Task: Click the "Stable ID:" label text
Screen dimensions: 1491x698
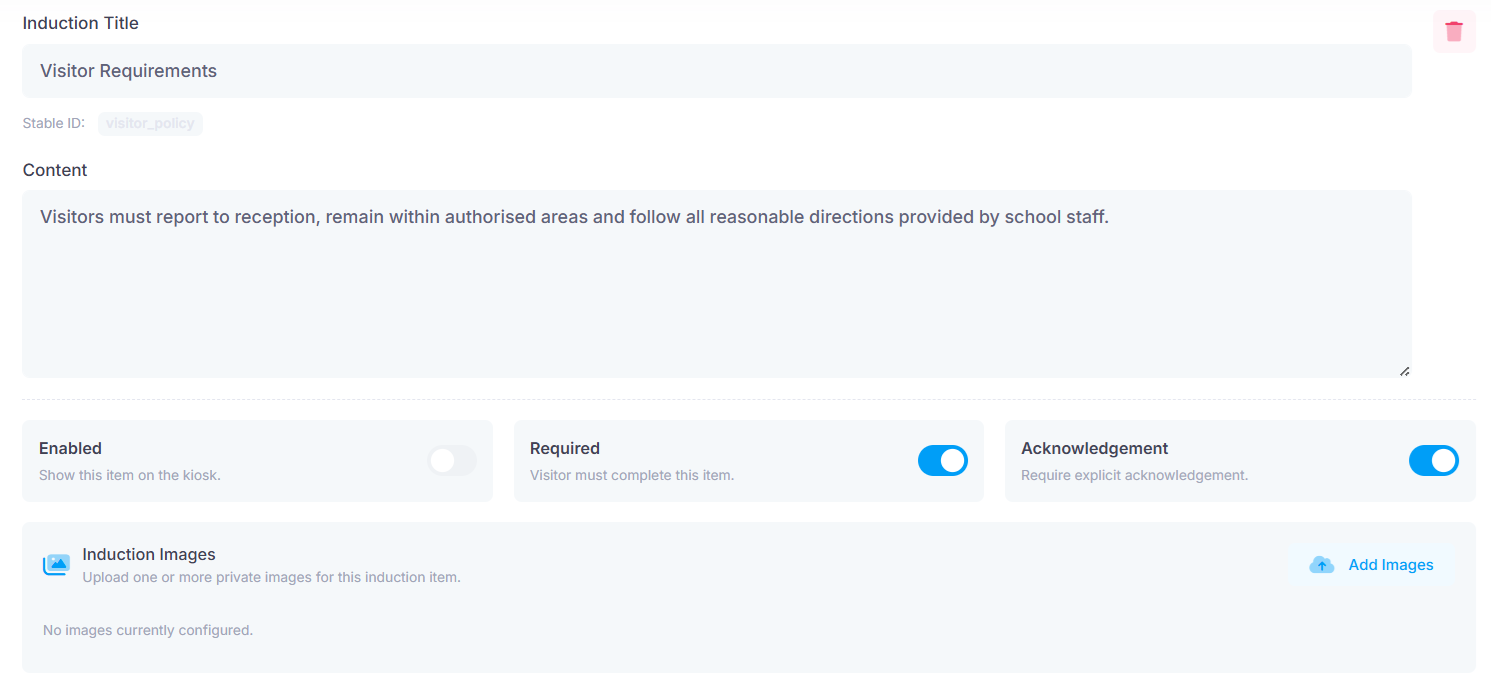Action: tap(54, 124)
